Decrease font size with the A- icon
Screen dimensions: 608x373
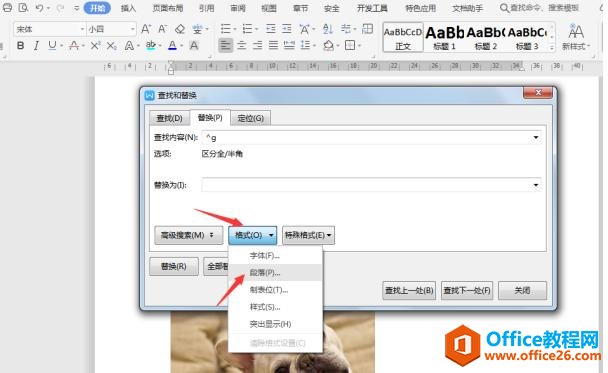(x=162, y=29)
